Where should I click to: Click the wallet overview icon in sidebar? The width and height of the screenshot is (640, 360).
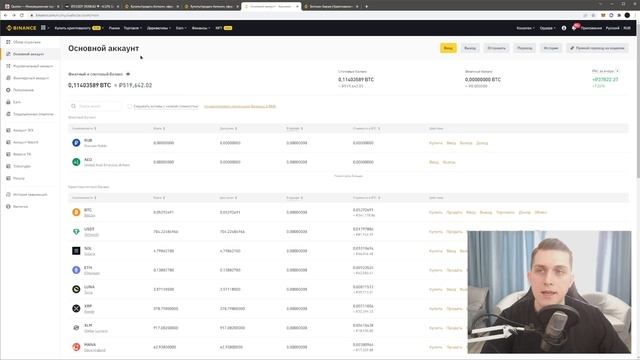click(x=8, y=42)
